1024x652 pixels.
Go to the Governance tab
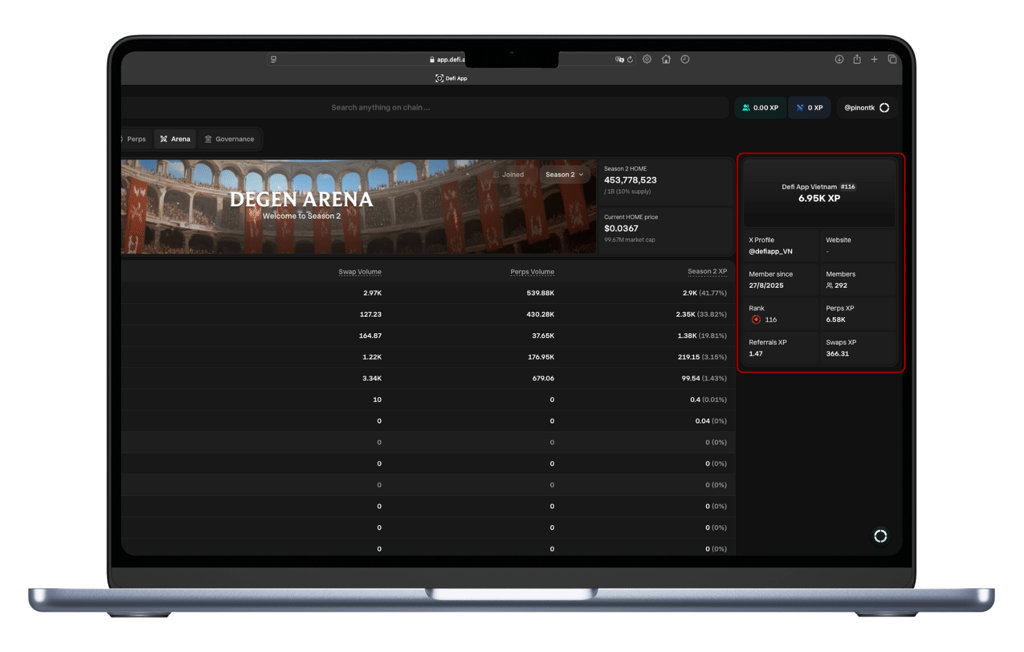229,139
